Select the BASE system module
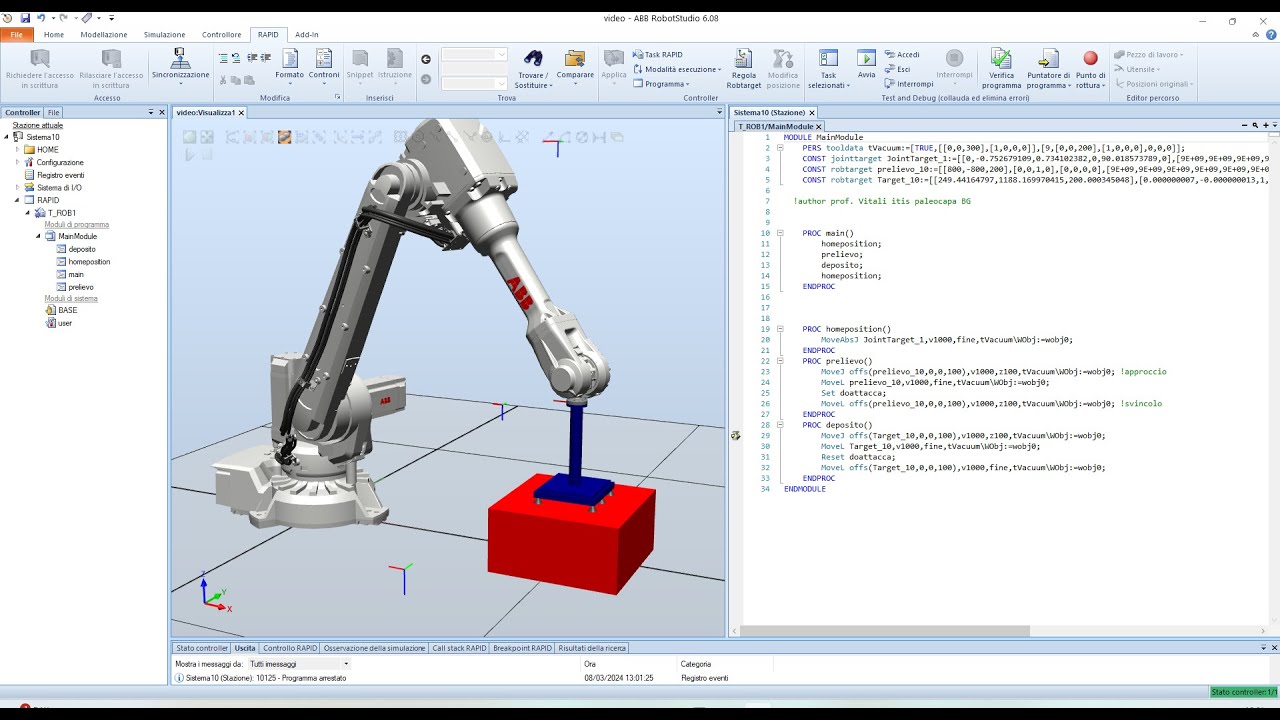 point(67,310)
